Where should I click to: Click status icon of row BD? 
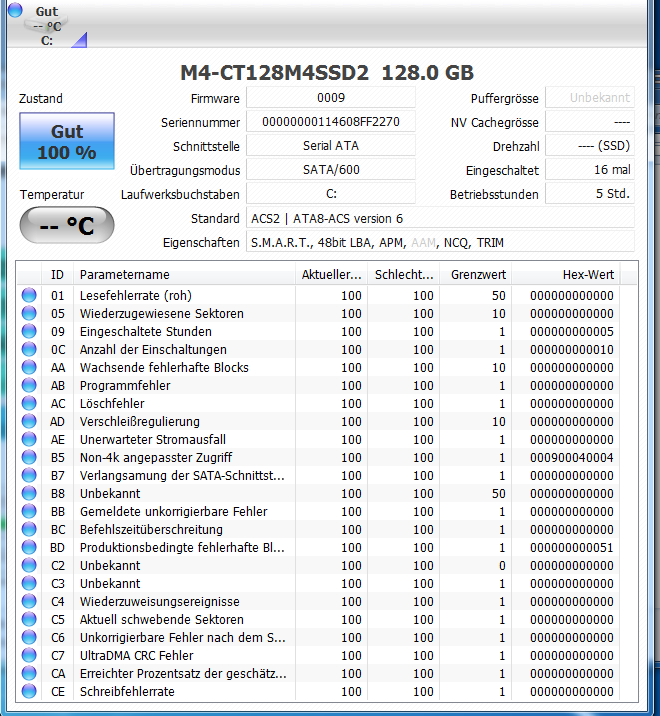point(29,548)
